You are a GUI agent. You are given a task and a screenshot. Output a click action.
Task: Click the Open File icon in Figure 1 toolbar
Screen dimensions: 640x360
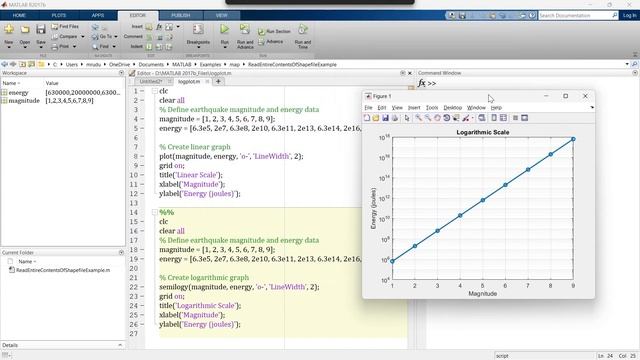pyautogui.click(x=376, y=118)
